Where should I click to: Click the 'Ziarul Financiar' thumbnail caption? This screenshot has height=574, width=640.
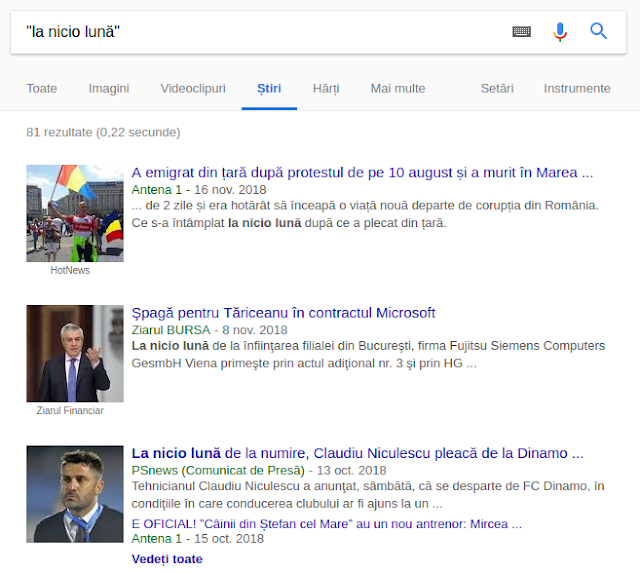click(x=70, y=410)
